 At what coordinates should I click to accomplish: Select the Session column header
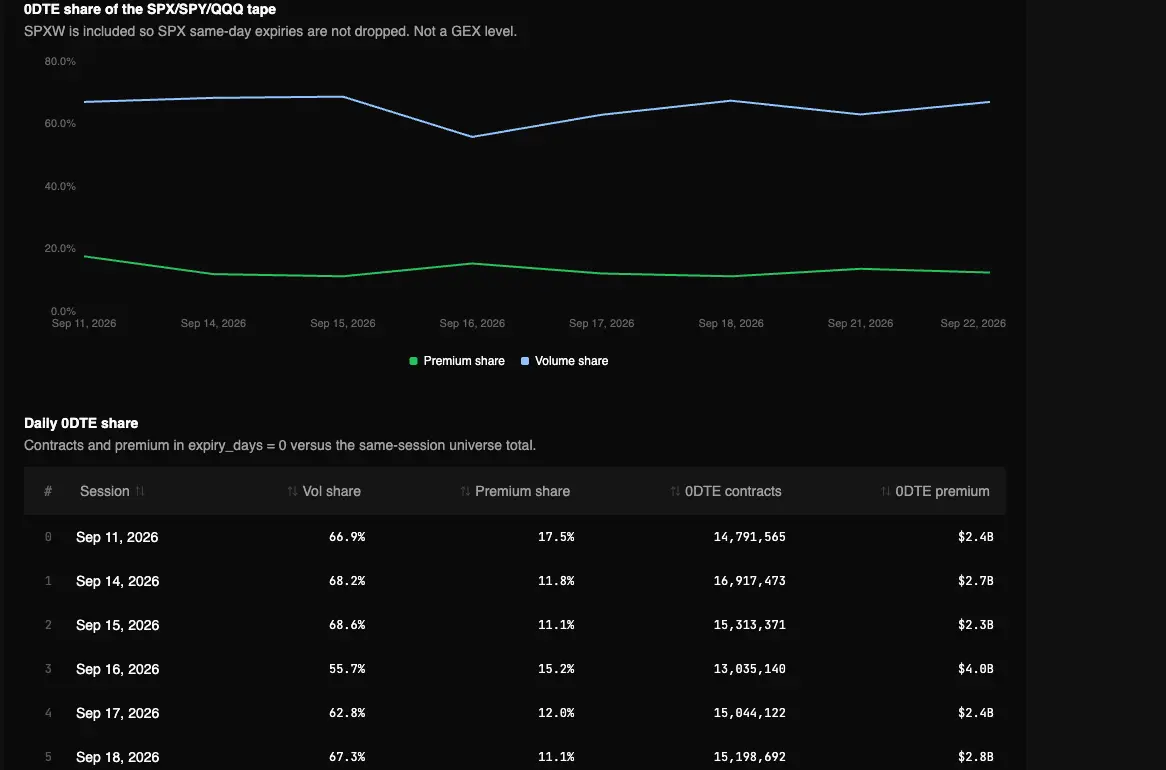(105, 491)
